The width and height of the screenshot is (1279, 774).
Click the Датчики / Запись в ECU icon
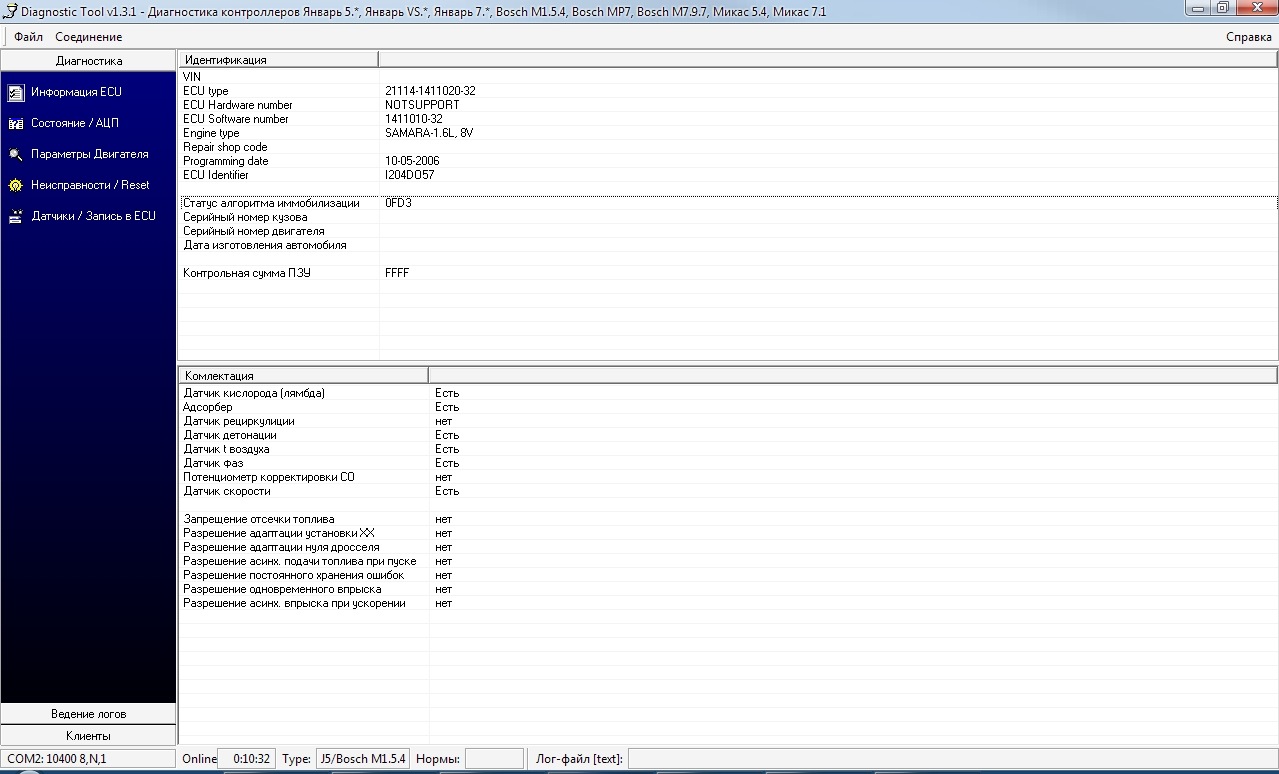[x=15, y=216]
